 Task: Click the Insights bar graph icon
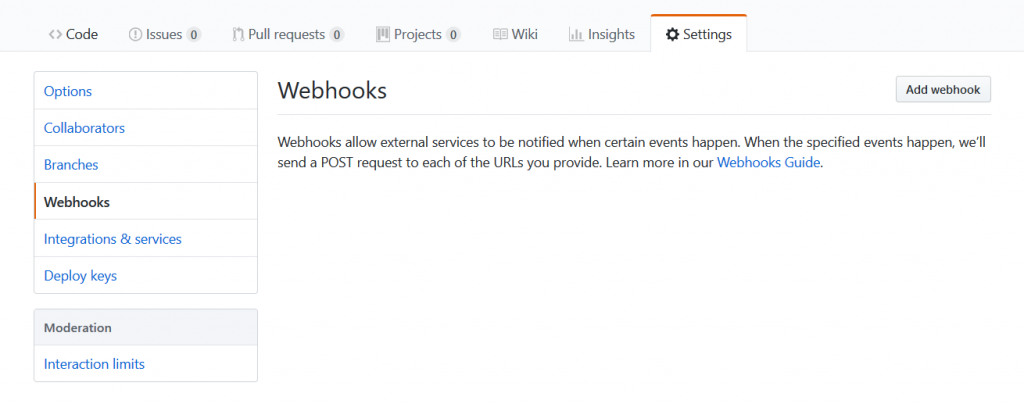(x=576, y=35)
